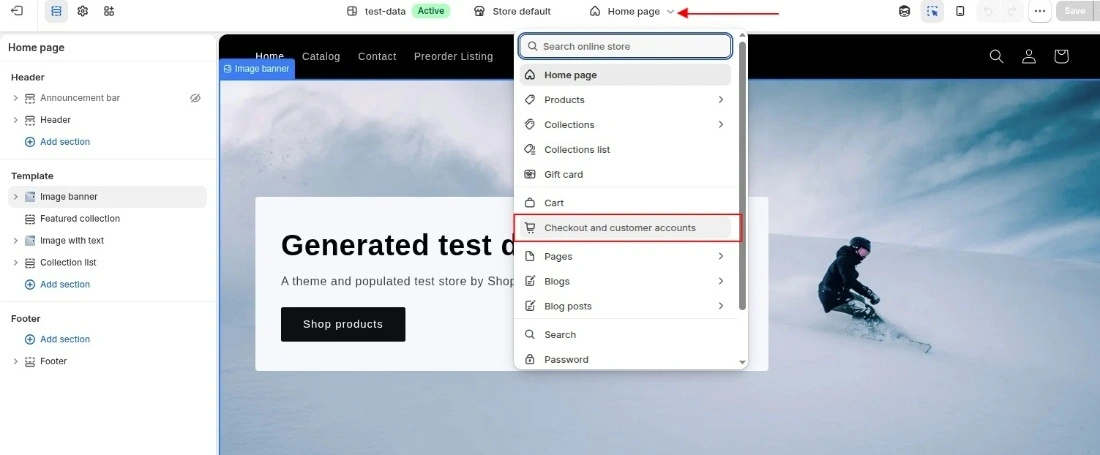Click the preview account person icon

(x=1028, y=56)
